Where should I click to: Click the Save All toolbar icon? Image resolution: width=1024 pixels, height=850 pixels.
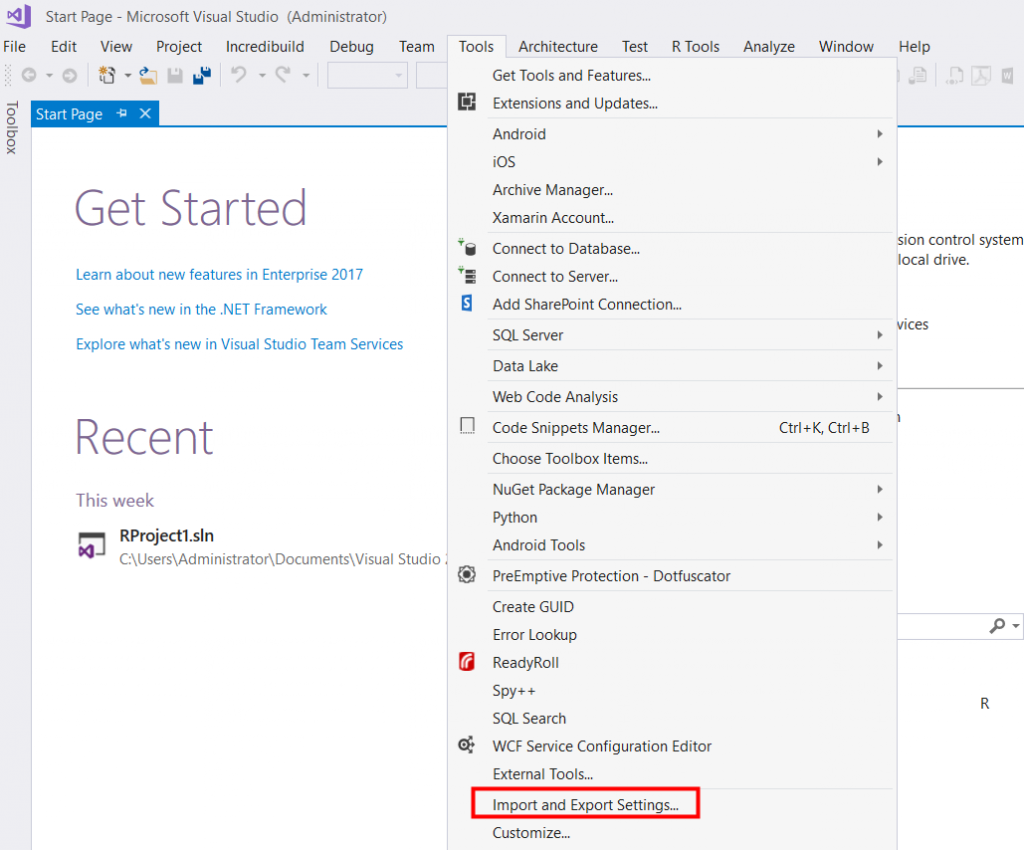point(202,76)
